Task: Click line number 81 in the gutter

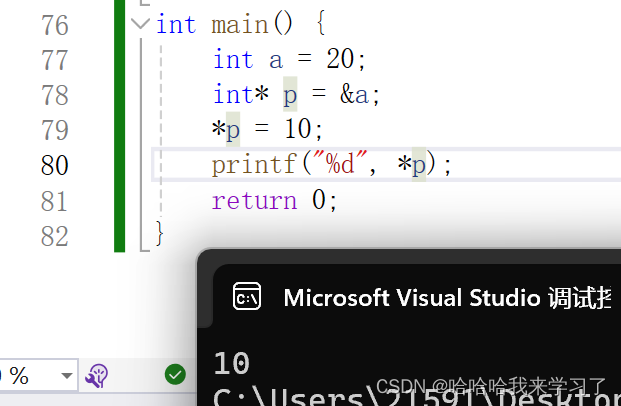Action: tap(55, 201)
